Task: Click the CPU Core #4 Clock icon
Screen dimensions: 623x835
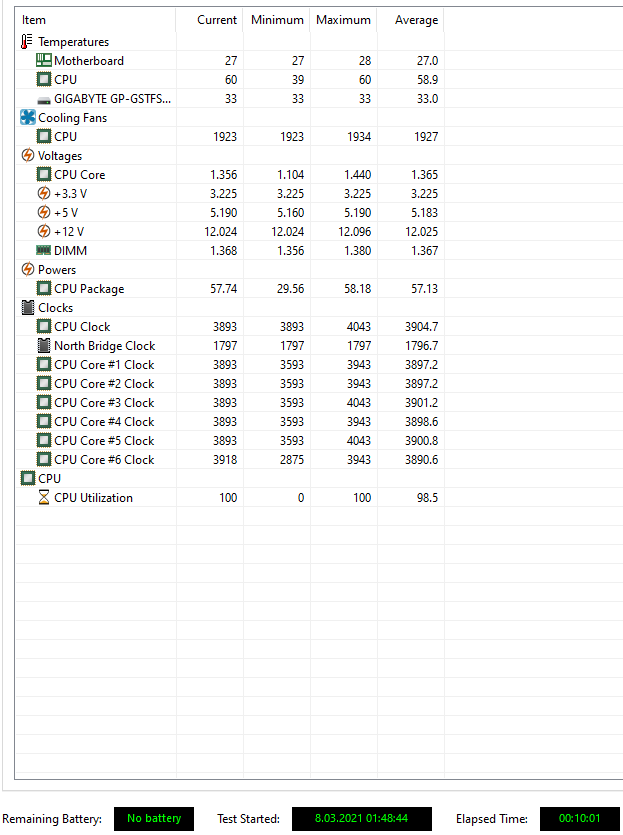Action: pos(44,421)
